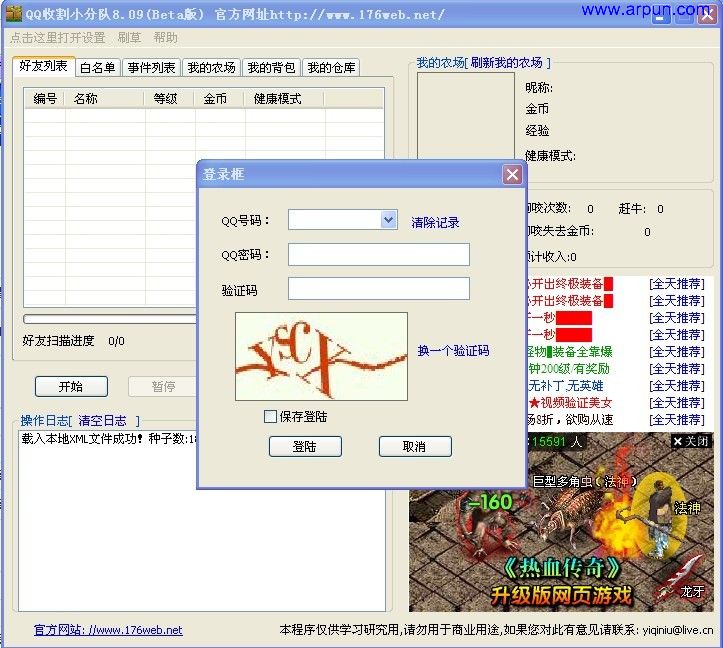This screenshot has height=648, width=723.
Task: Select the 我的仓库 tab
Action: click(x=331, y=68)
